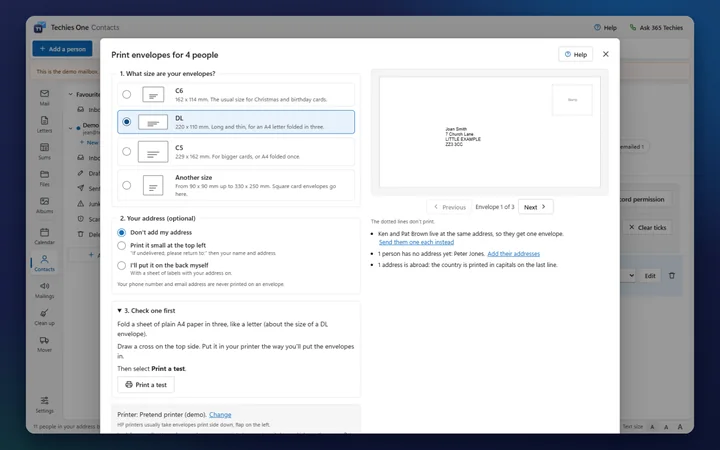Click the Another size envelope picture
The height and width of the screenshot is (450, 720).
pyautogui.click(x=153, y=186)
